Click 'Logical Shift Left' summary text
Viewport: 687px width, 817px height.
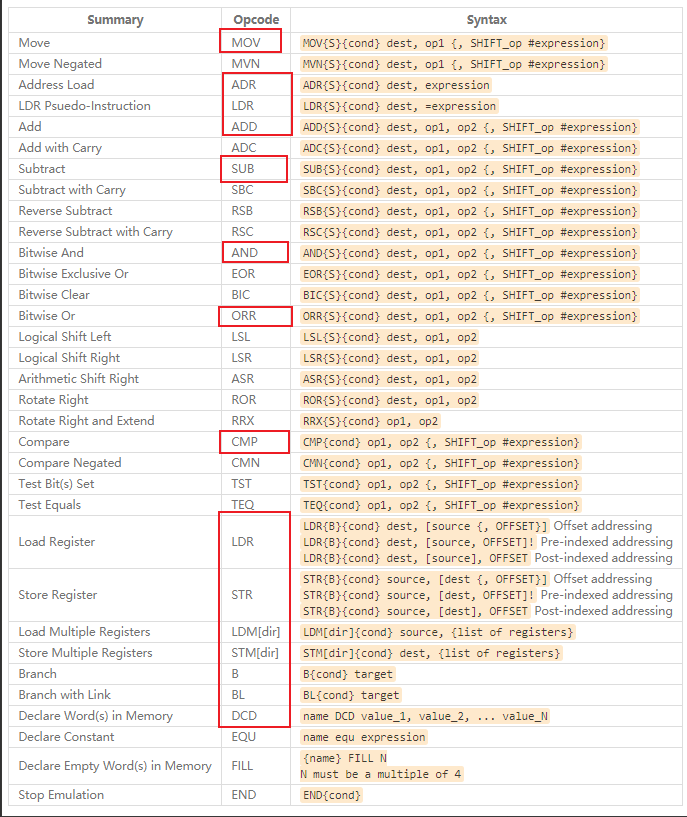65,337
